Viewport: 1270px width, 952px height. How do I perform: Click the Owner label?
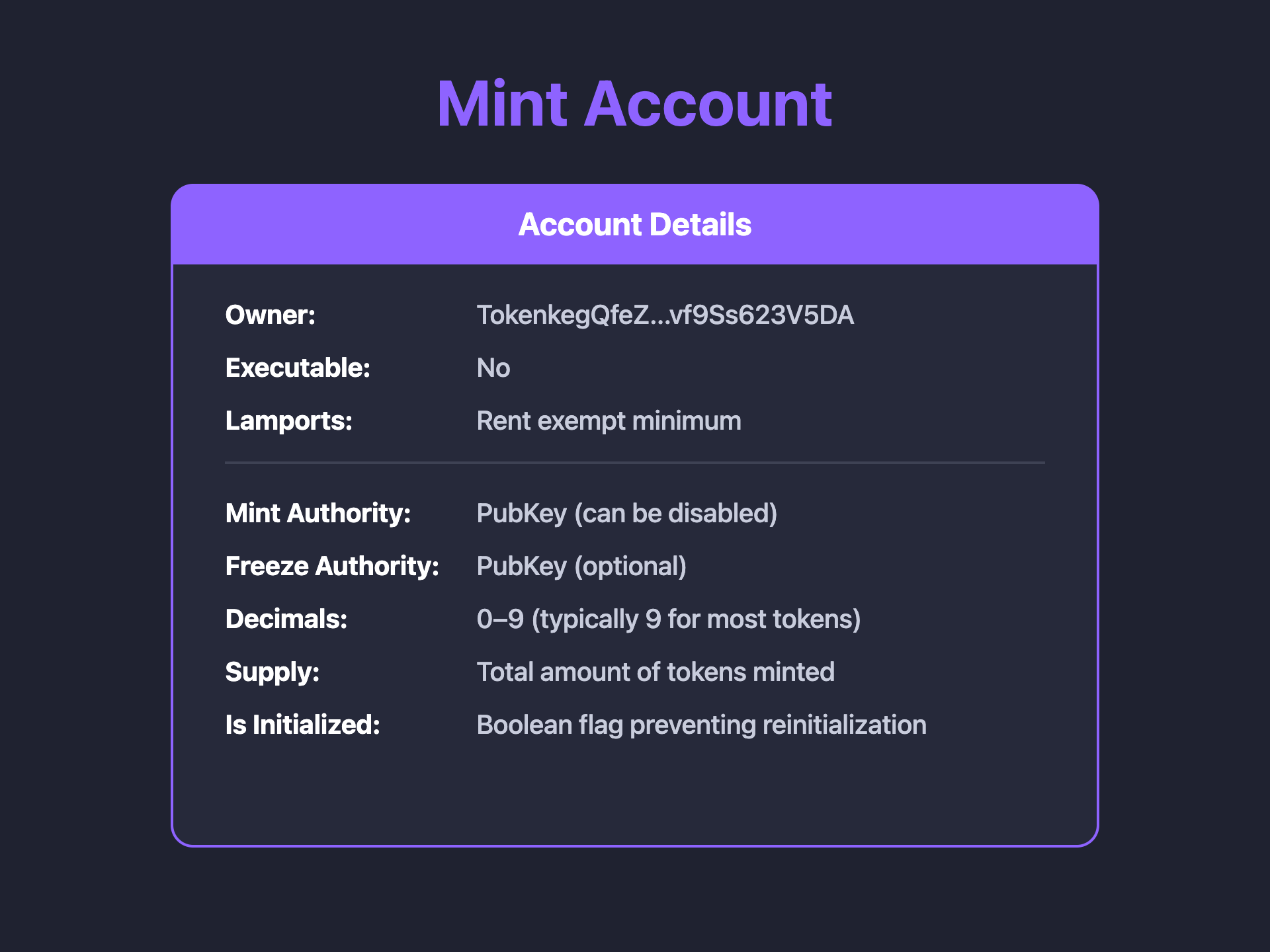click(271, 315)
